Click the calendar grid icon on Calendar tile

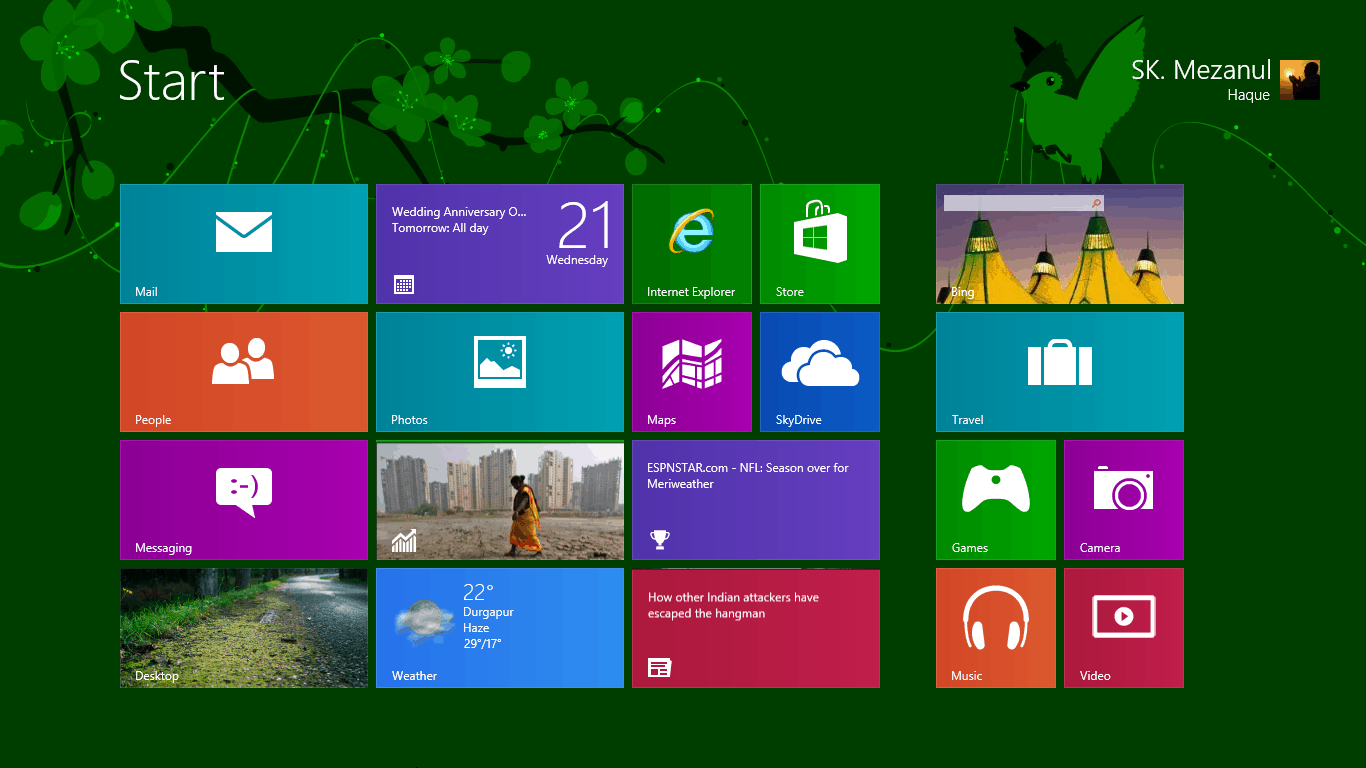click(404, 285)
